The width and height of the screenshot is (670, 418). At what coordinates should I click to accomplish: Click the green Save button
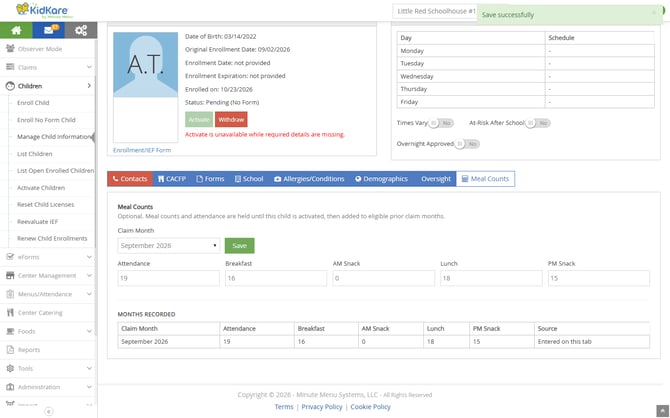tap(239, 245)
